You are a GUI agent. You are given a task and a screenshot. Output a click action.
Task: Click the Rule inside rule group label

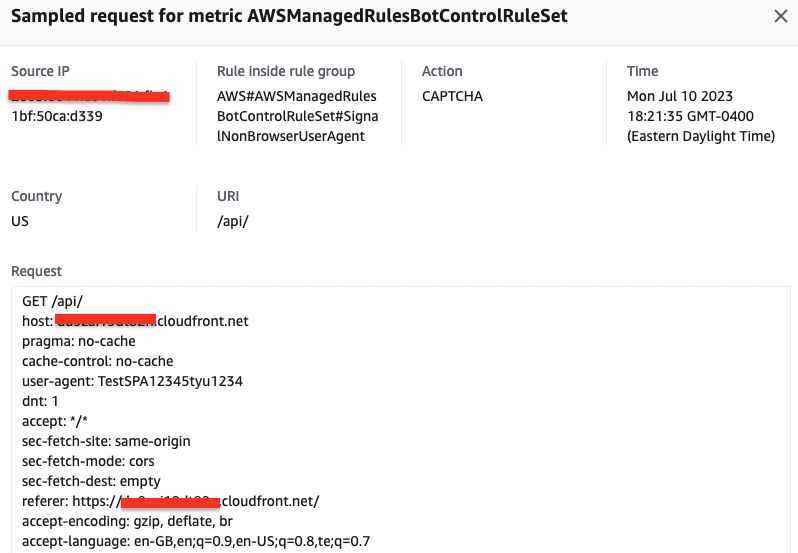pyautogui.click(x=286, y=71)
